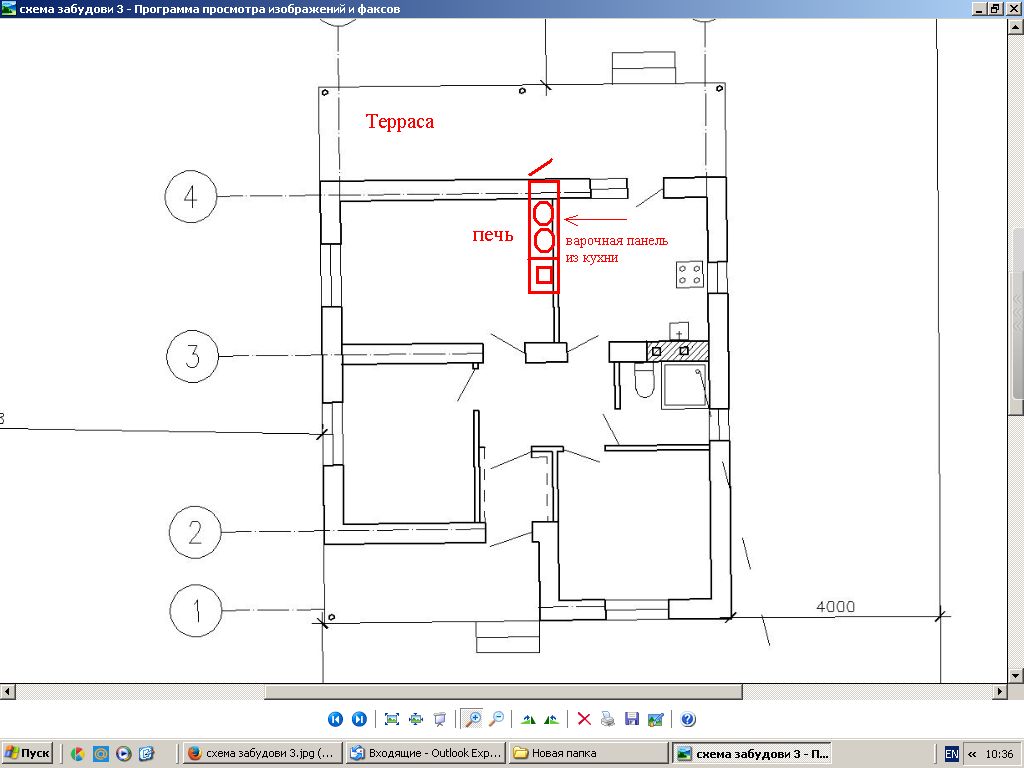Click the horizontal scrollbar thumb
1024x768 pixels.
503,691
